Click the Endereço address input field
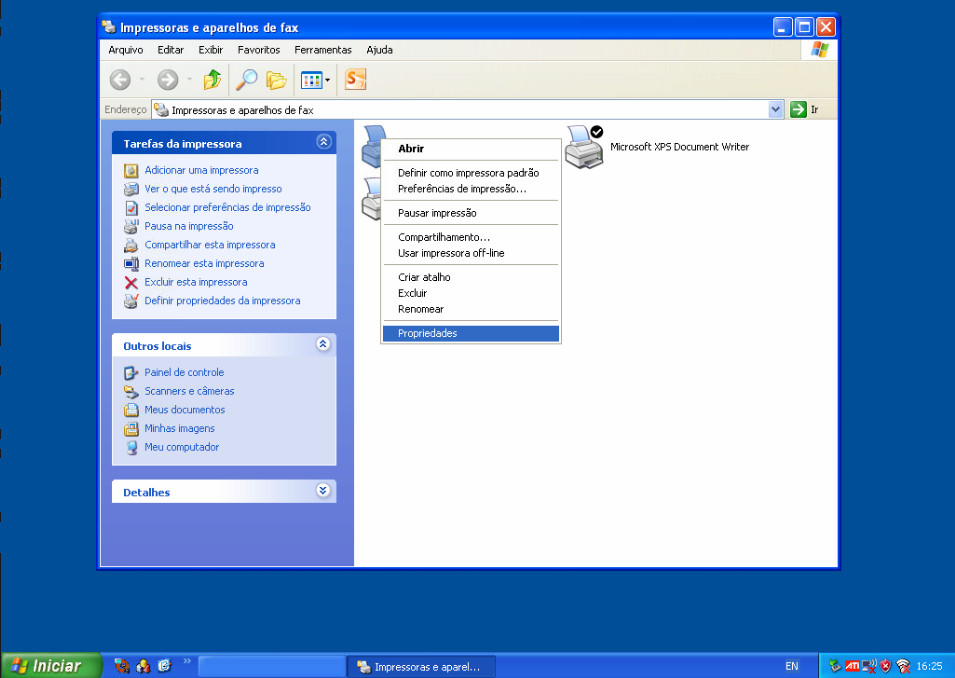The height and width of the screenshot is (678, 955). 460,110
